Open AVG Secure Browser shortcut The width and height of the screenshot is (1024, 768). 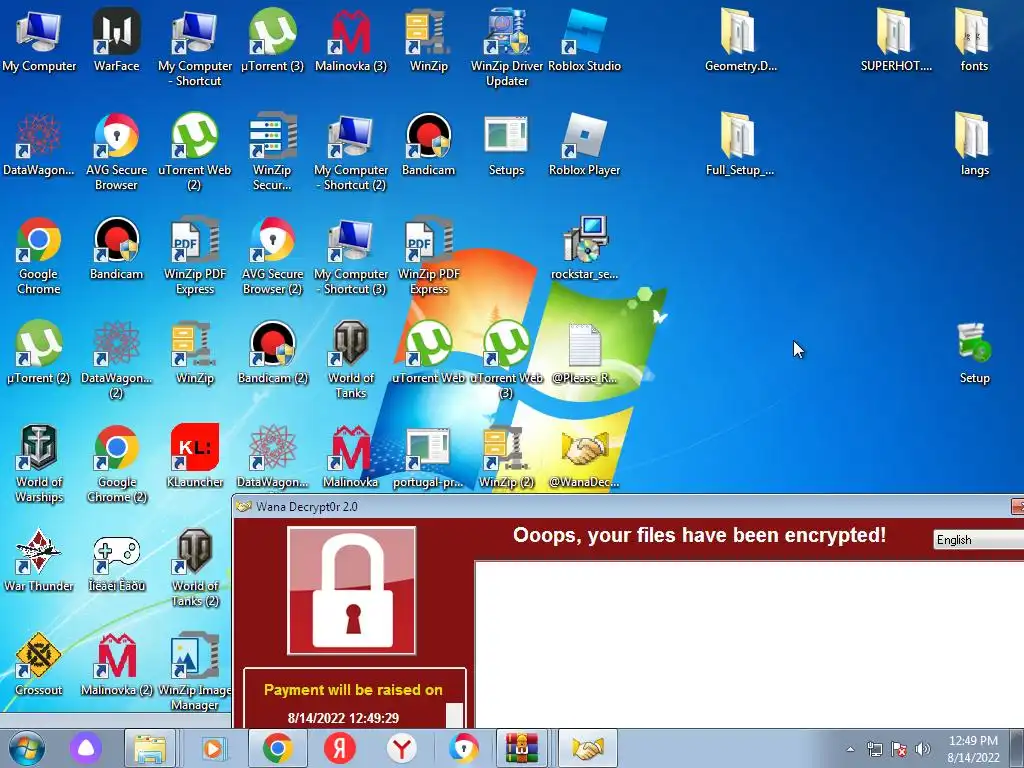coord(116,152)
